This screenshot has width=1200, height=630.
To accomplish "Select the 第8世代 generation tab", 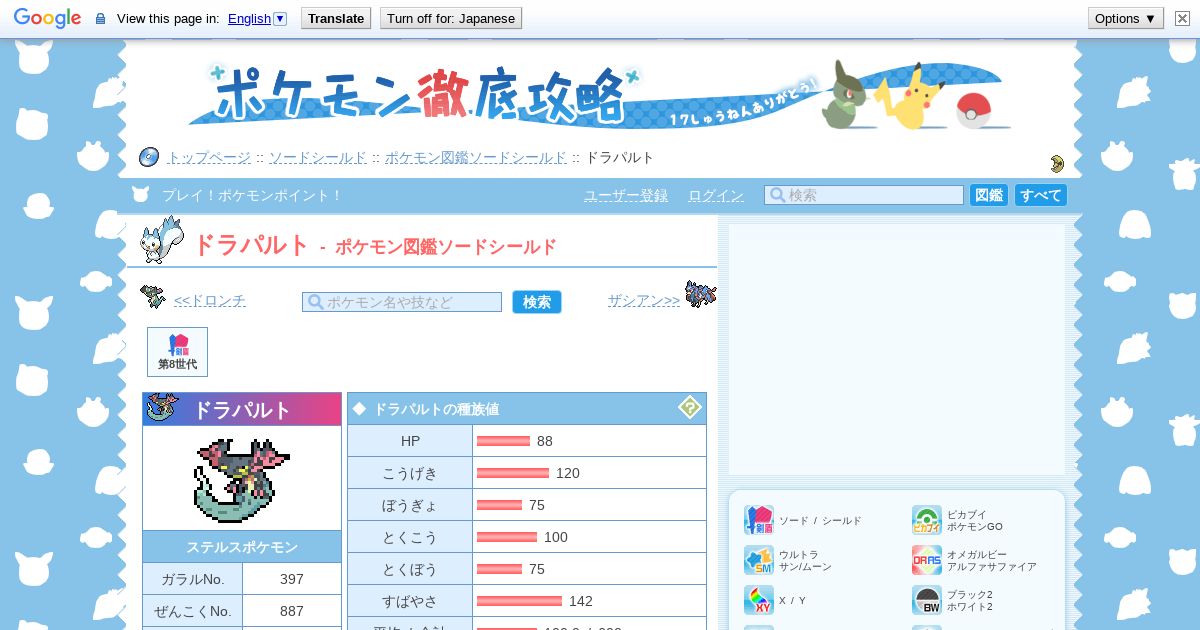I will point(177,352).
